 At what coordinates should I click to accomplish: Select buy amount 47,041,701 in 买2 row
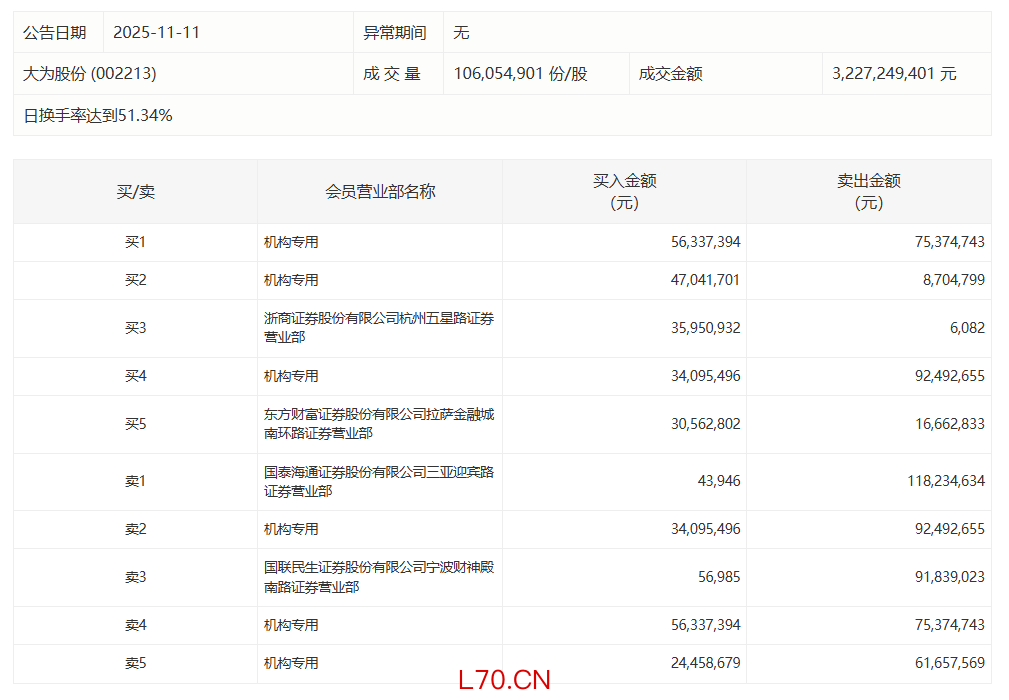click(705, 280)
